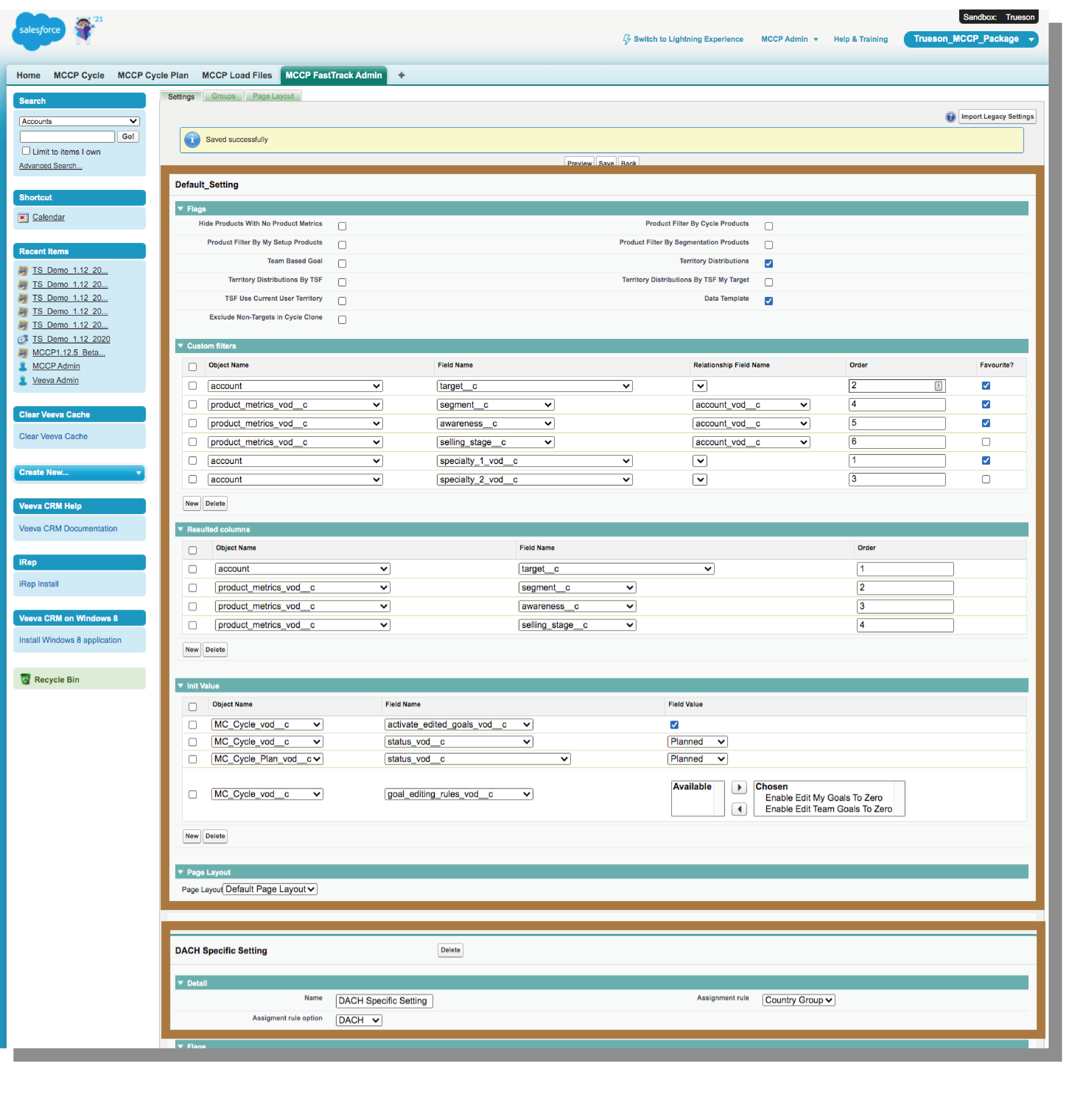Viewport: 1092px width, 1109px height.
Task: Open the Accounts search scope dropdown
Action: pos(80,121)
